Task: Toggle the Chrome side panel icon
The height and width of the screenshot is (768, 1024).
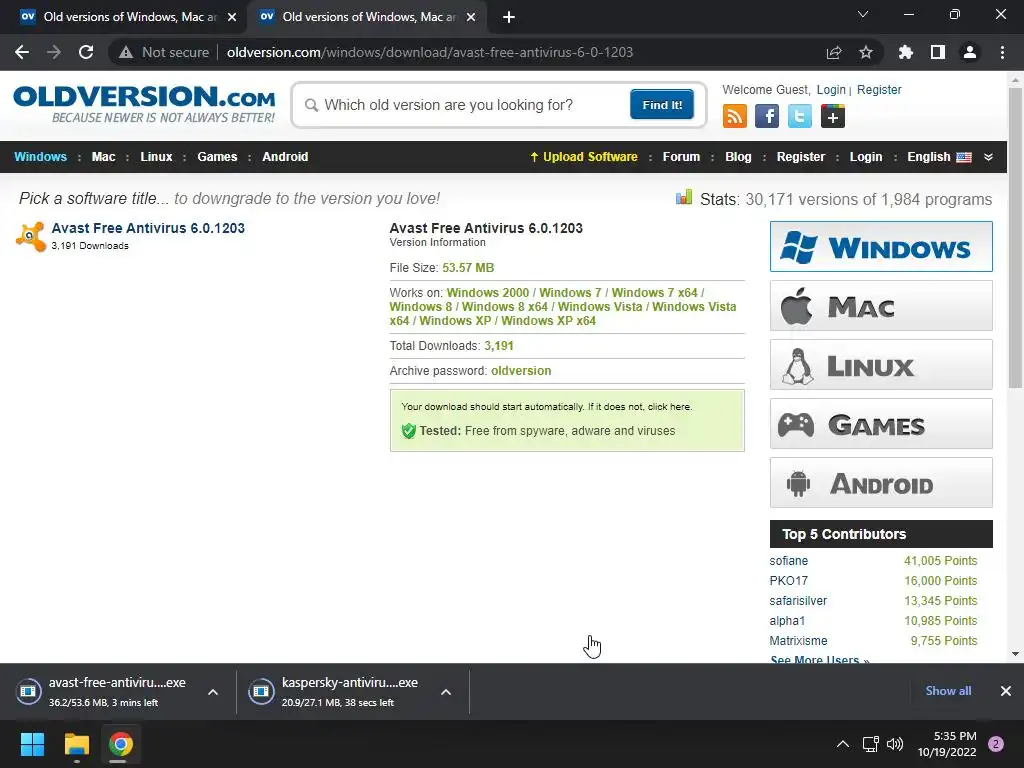Action: [x=938, y=52]
